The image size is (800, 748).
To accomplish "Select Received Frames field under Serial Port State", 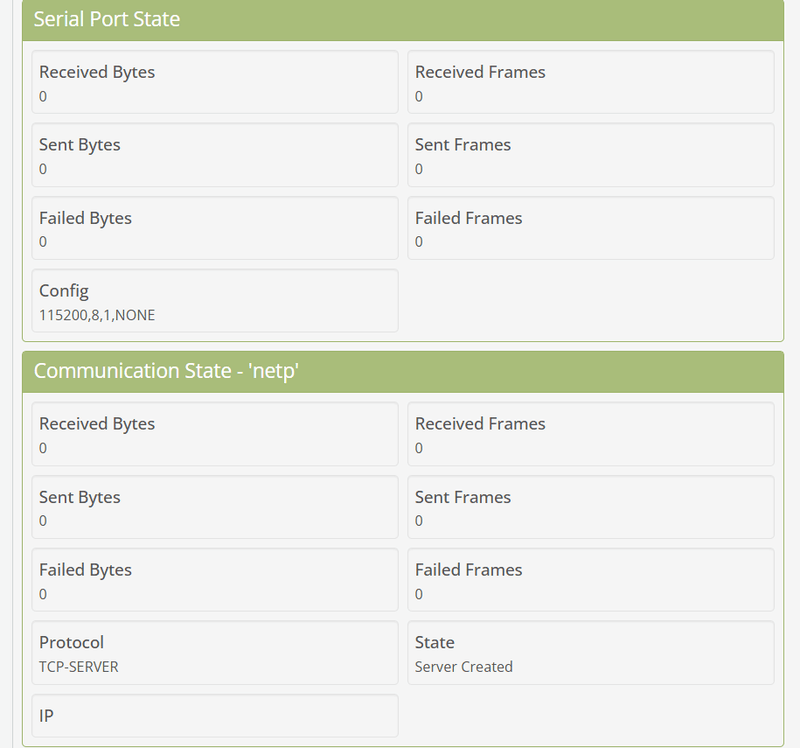I will [x=591, y=83].
